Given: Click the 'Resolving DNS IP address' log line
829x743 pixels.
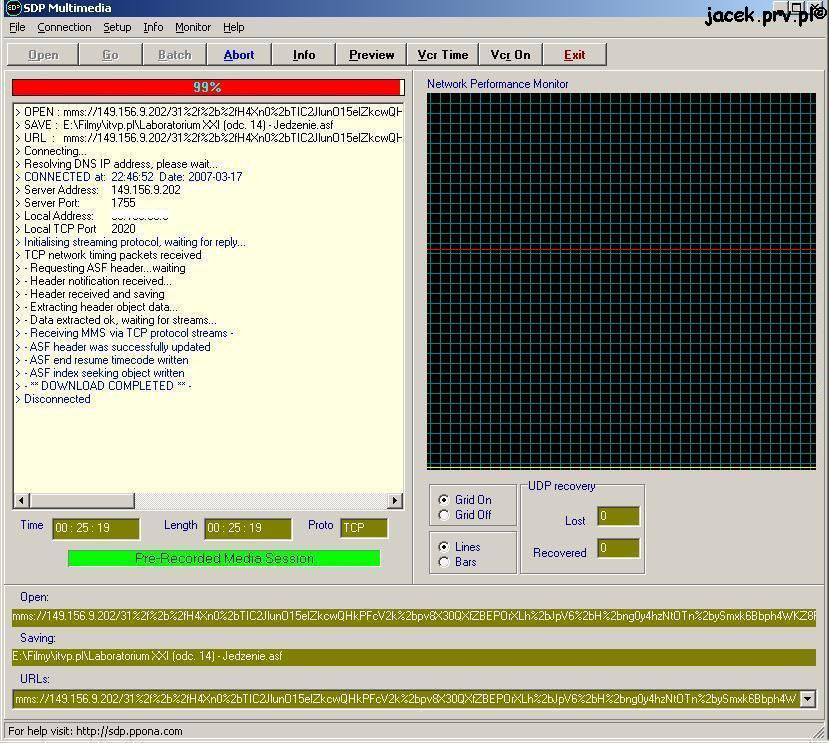Looking at the screenshot, I should (x=116, y=164).
